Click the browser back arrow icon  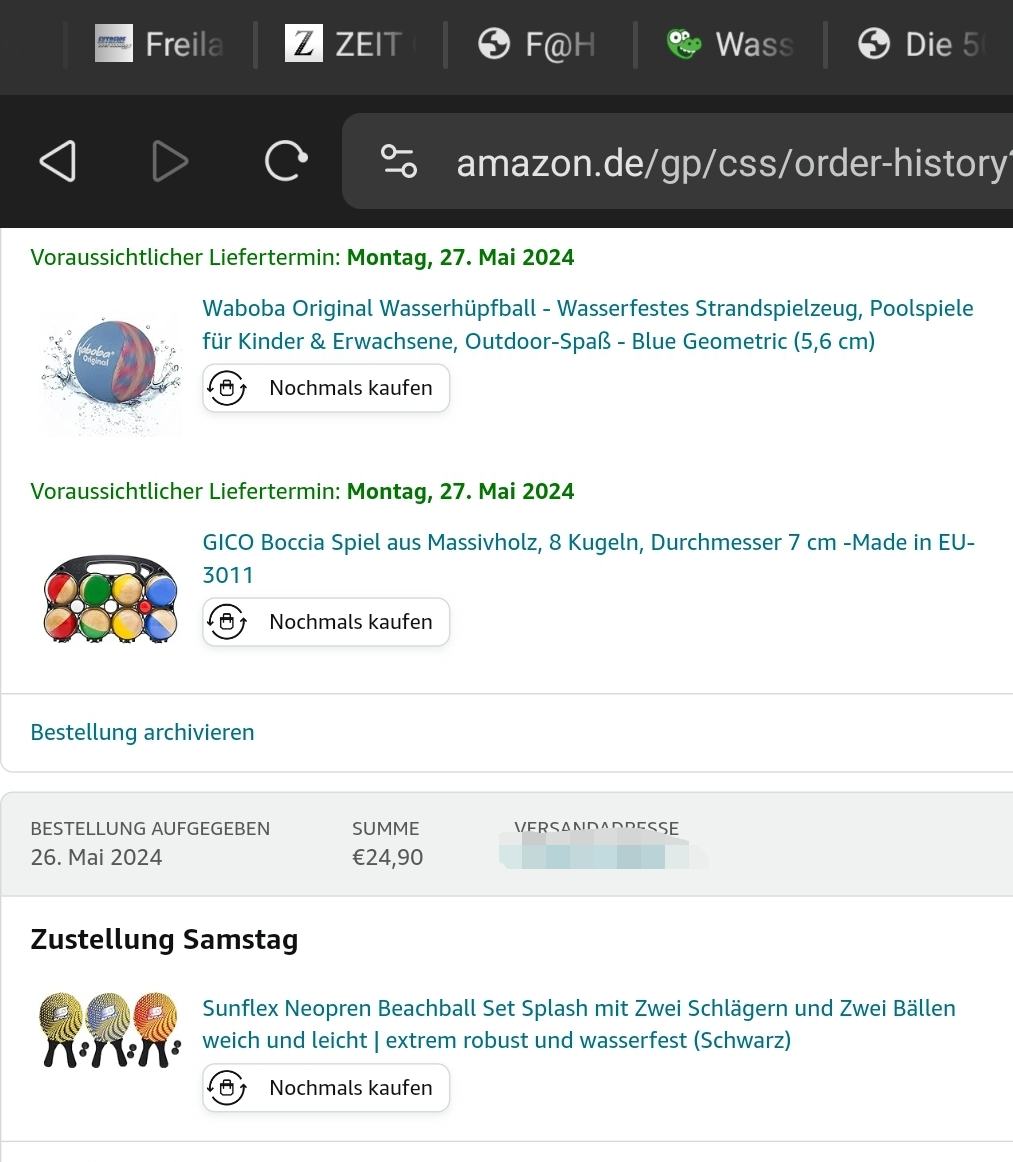coord(58,161)
